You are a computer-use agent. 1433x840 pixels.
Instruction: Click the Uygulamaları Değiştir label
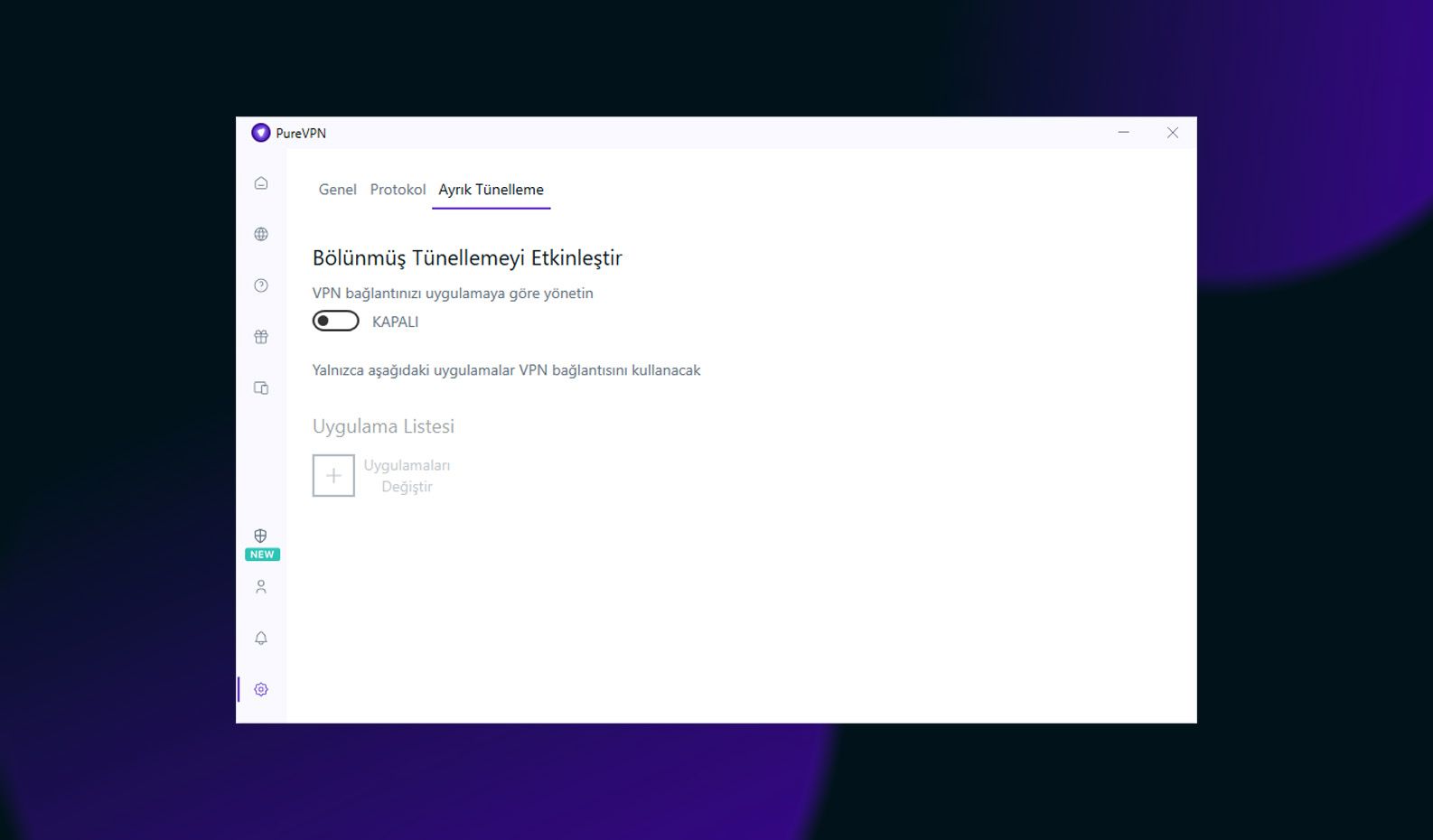[407, 476]
